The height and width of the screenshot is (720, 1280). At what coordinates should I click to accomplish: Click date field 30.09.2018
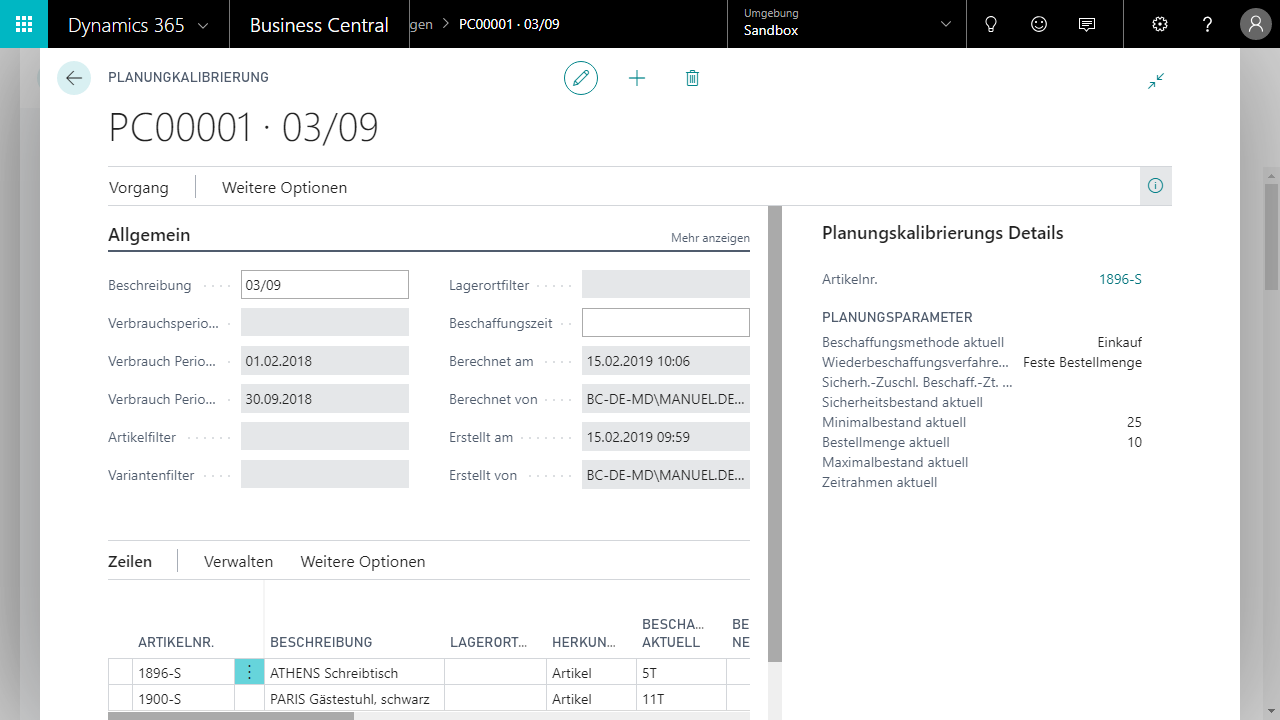click(325, 399)
